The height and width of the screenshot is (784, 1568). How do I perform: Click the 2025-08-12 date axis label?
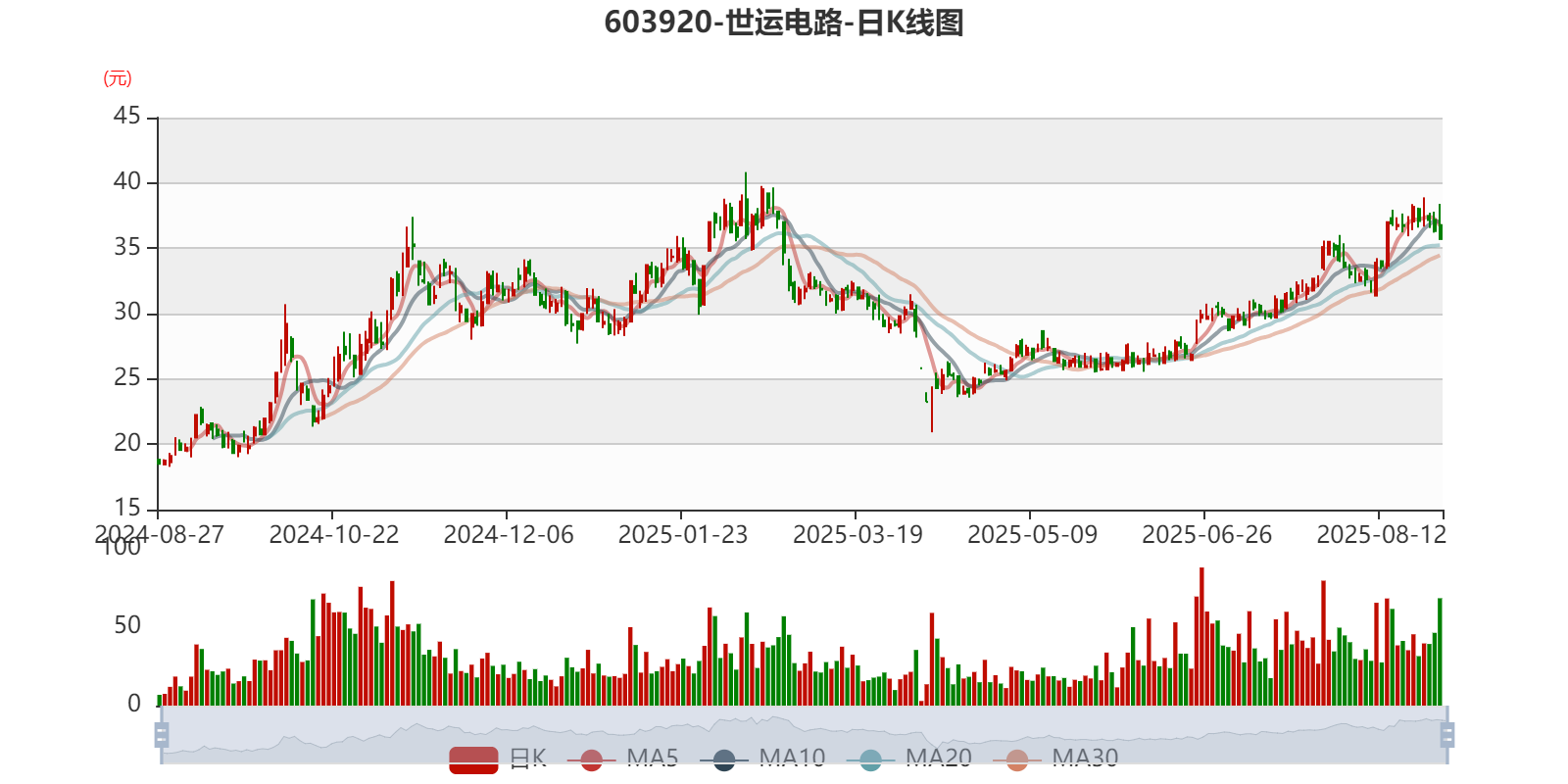tap(1381, 535)
